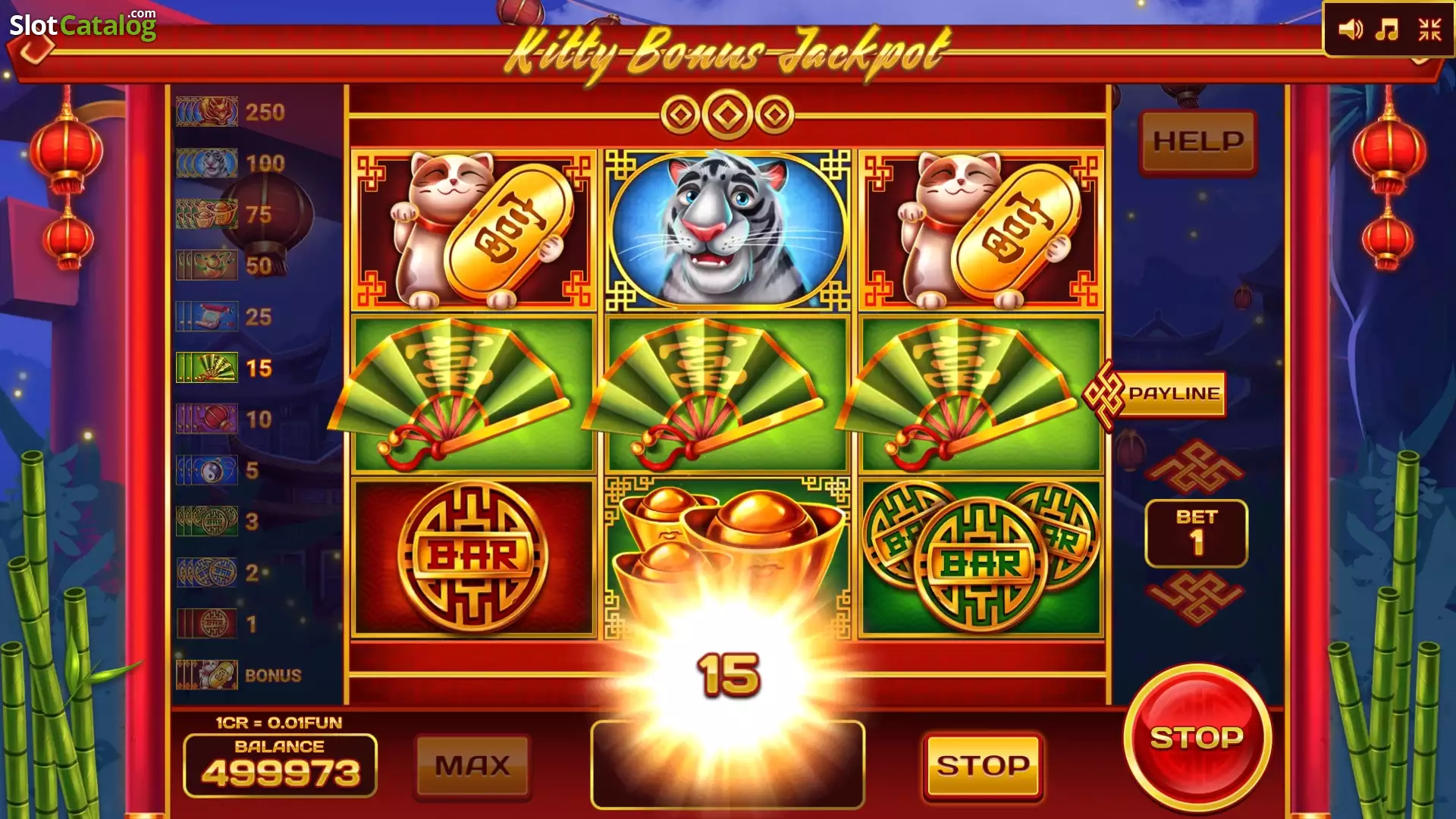Select the lucky cat BONUS paytable entry
The image size is (1456, 819).
[x=240, y=675]
